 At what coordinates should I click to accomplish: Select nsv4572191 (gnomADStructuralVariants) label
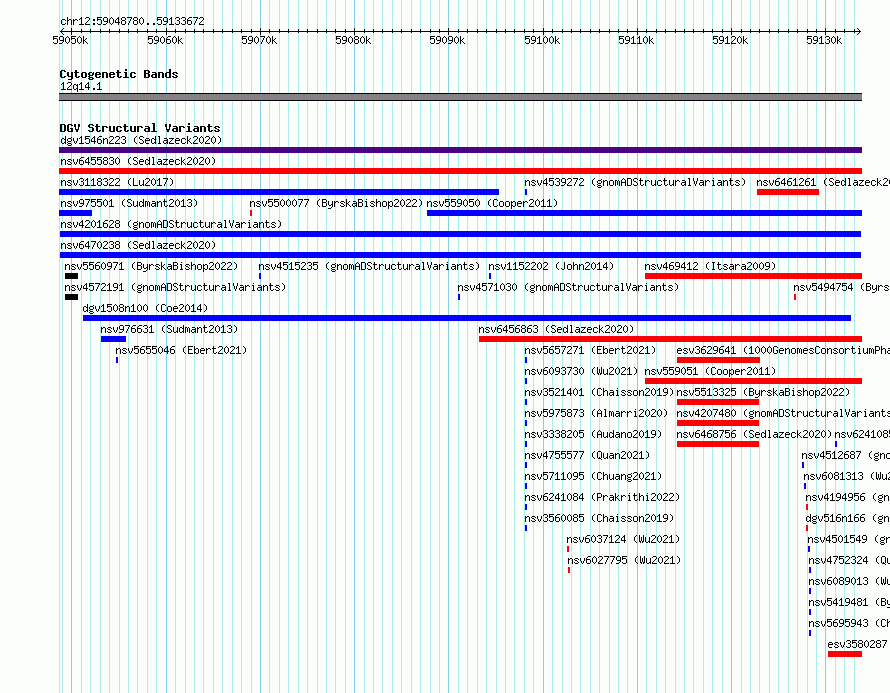(175, 287)
